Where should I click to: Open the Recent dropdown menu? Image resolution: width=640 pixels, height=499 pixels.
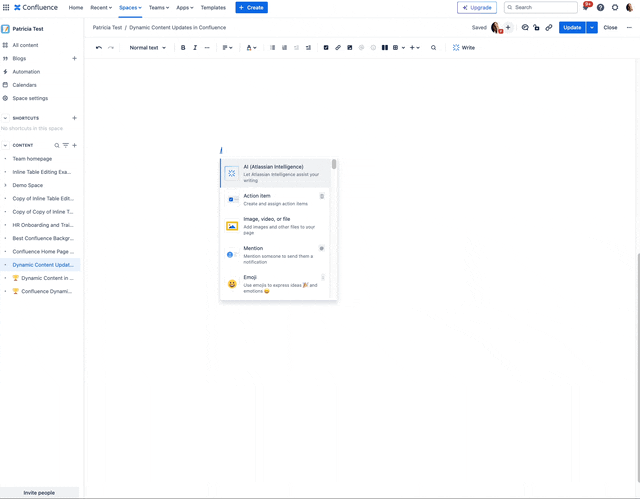[101, 7]
